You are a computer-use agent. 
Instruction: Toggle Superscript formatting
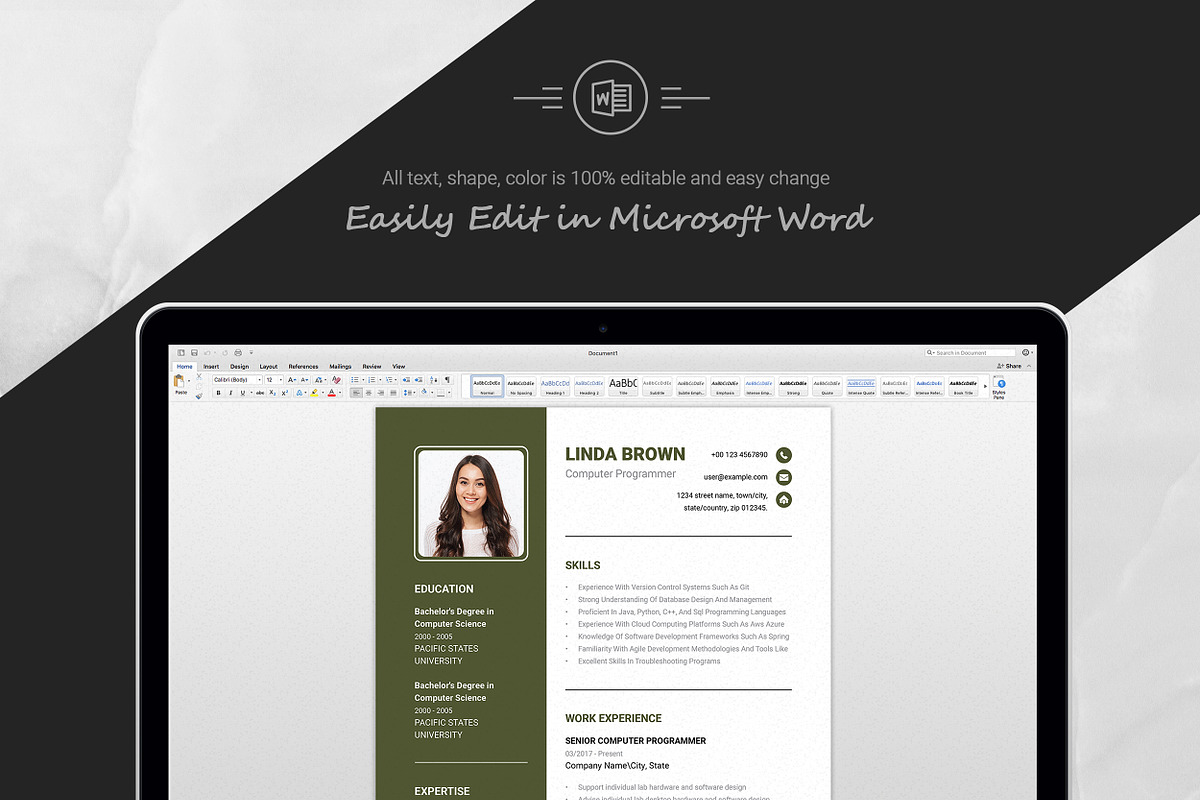pyautogui.click(x=284, y=393)
